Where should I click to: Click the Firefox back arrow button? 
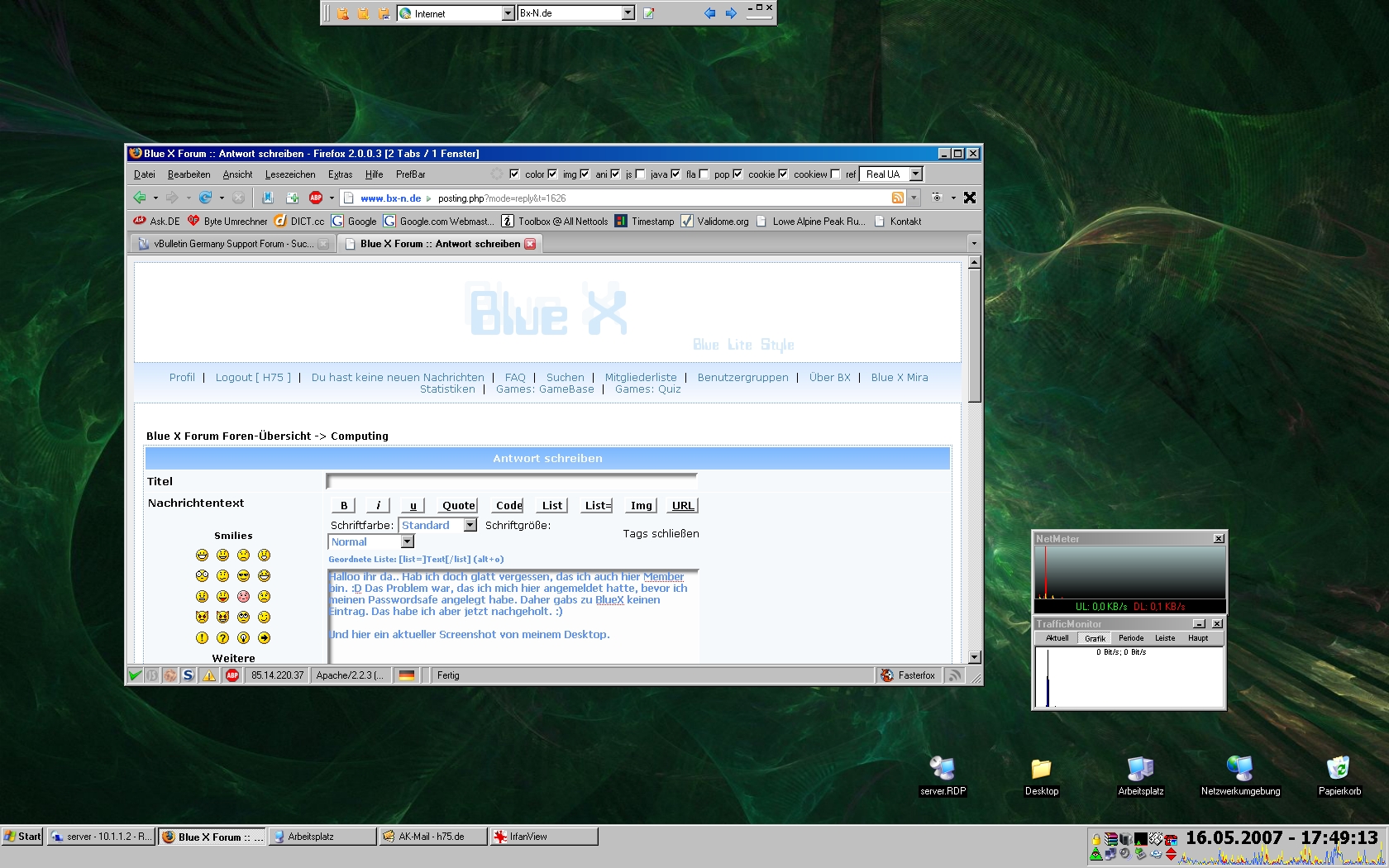pyautogui.click(x=140, y=198)
